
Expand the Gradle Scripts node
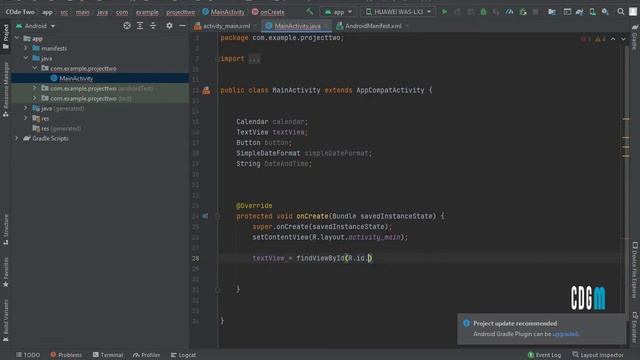click(17, 138)
